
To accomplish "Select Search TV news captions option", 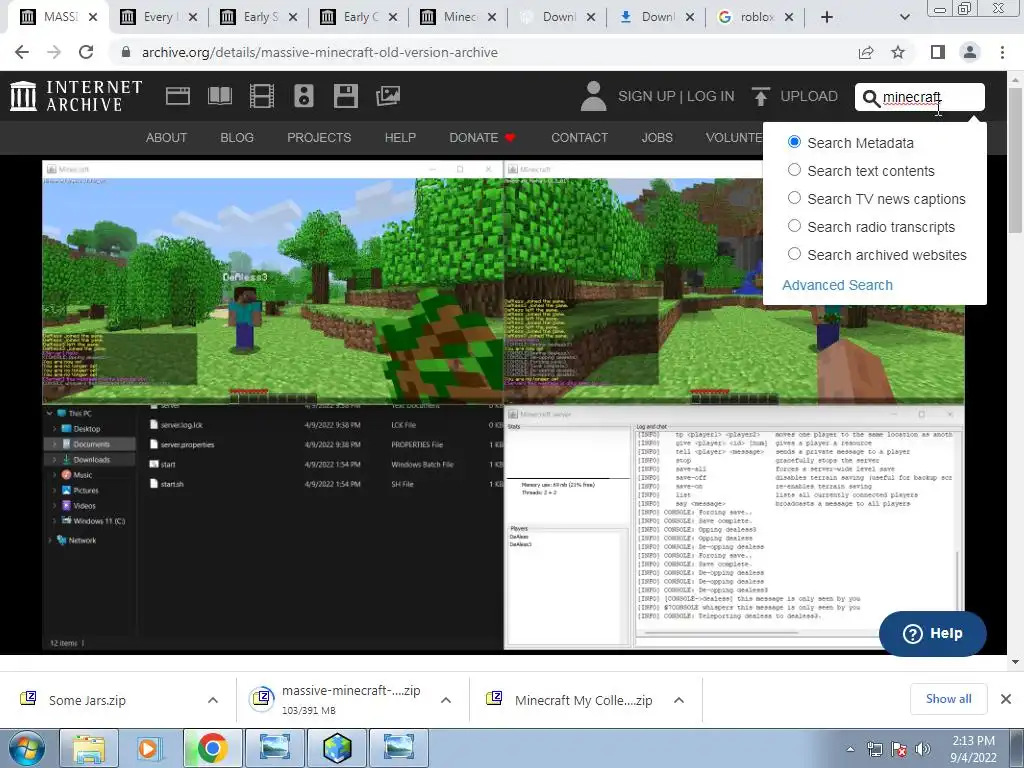I will [794, 198].
